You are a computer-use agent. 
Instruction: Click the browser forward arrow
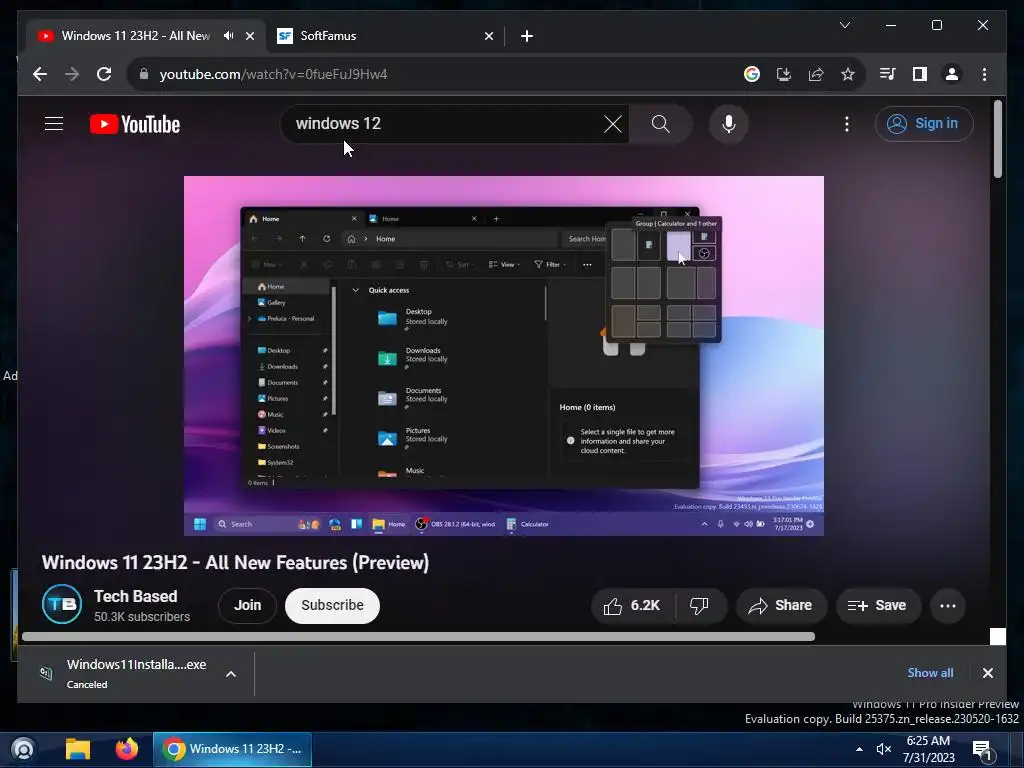coord(72,74)
